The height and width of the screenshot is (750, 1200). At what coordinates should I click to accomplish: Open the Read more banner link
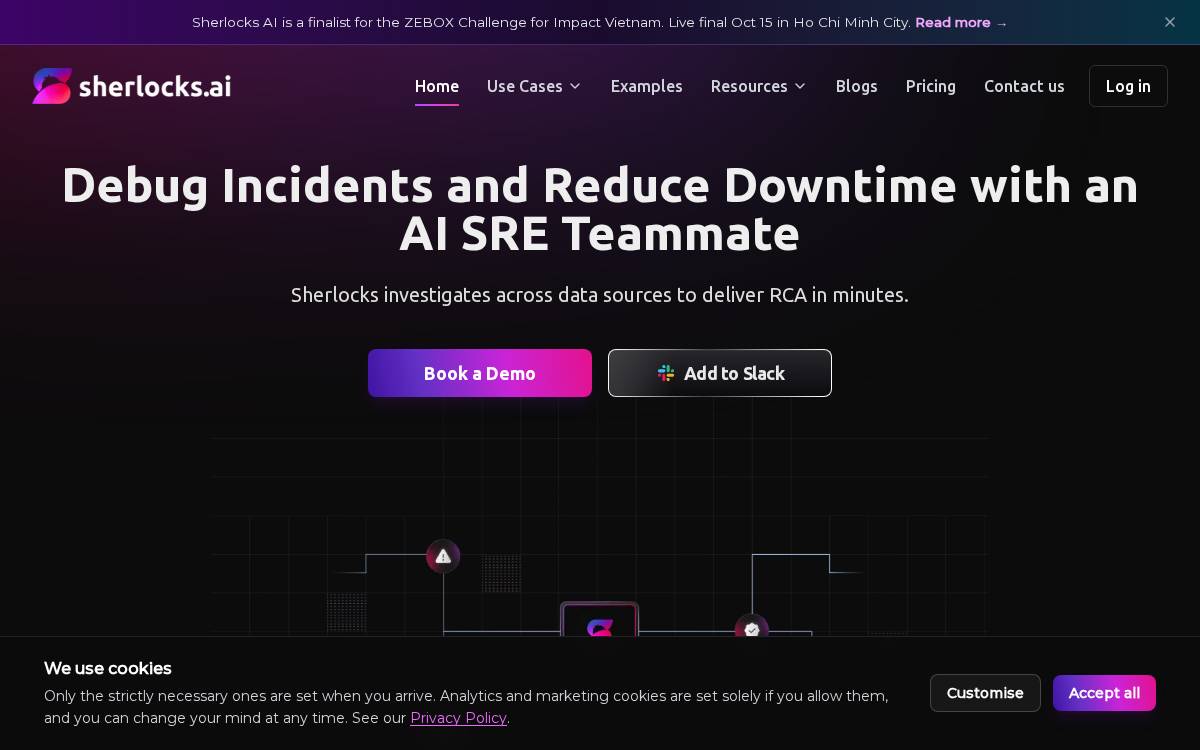pos(961,22)
